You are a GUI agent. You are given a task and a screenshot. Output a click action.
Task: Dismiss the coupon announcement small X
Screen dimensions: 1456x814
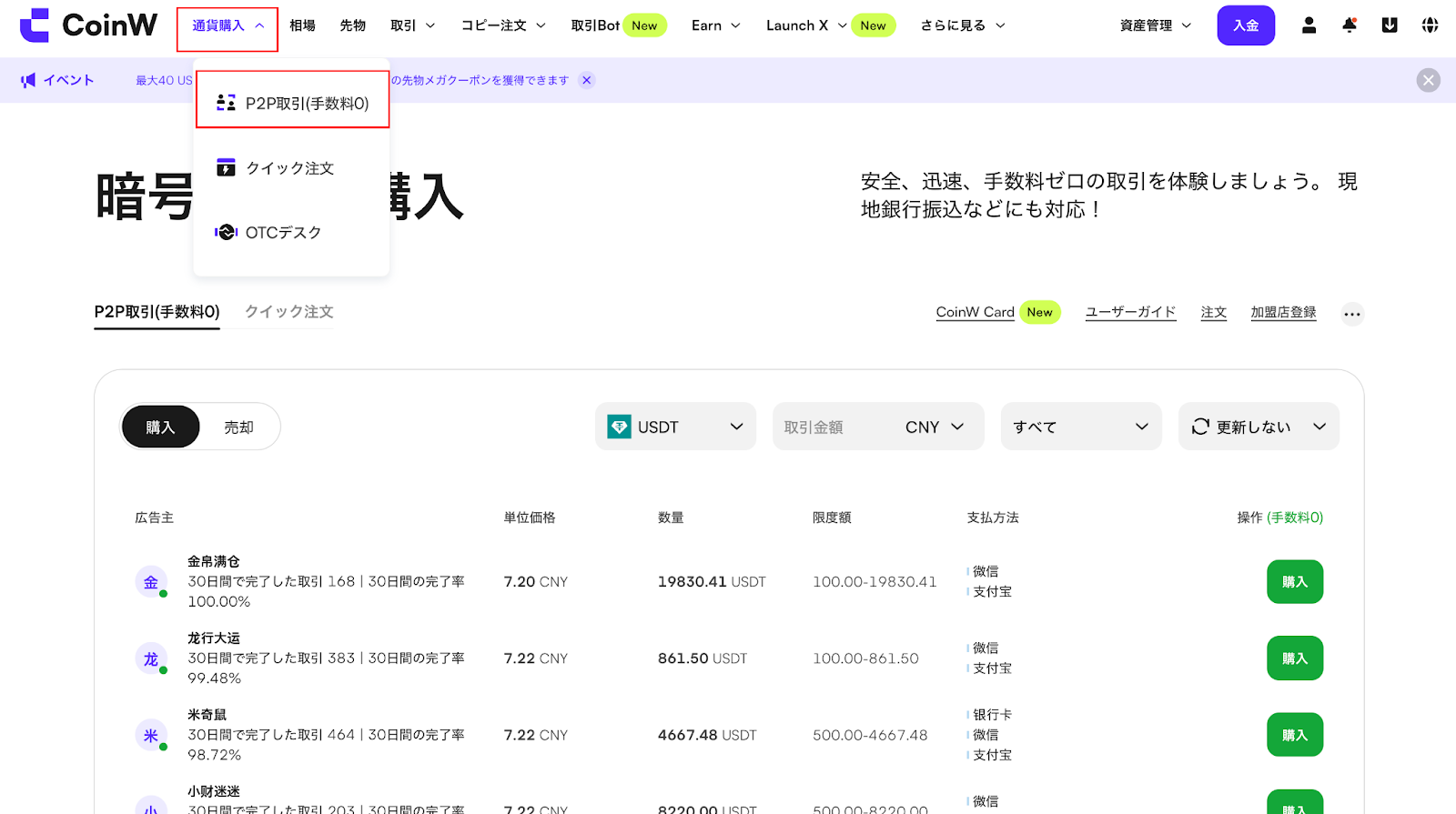(587, 80)
